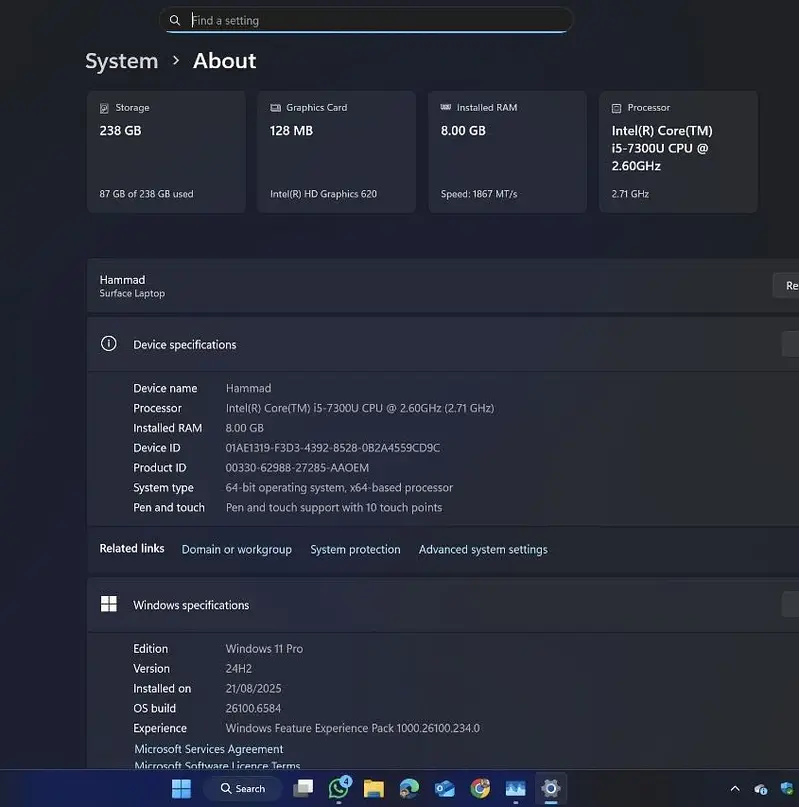This screenshot has height=807, width=799.
Task: Click the Task View taskbar icon
Action: 303,789
